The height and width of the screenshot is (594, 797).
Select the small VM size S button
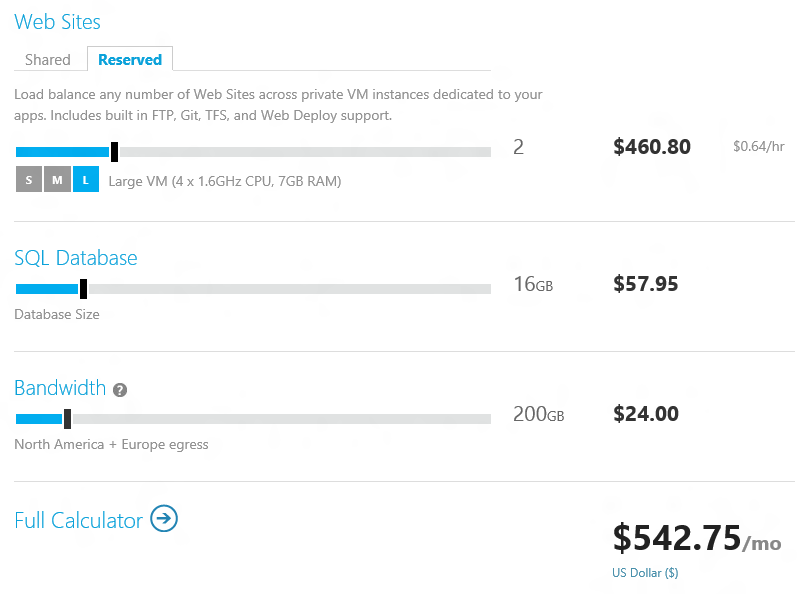pos(28,179)
